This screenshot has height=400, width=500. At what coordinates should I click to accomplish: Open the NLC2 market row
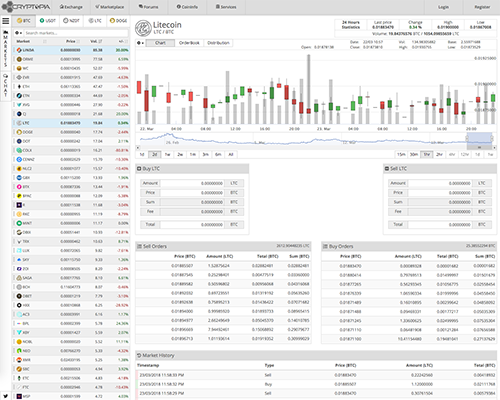tap(71, 168)
